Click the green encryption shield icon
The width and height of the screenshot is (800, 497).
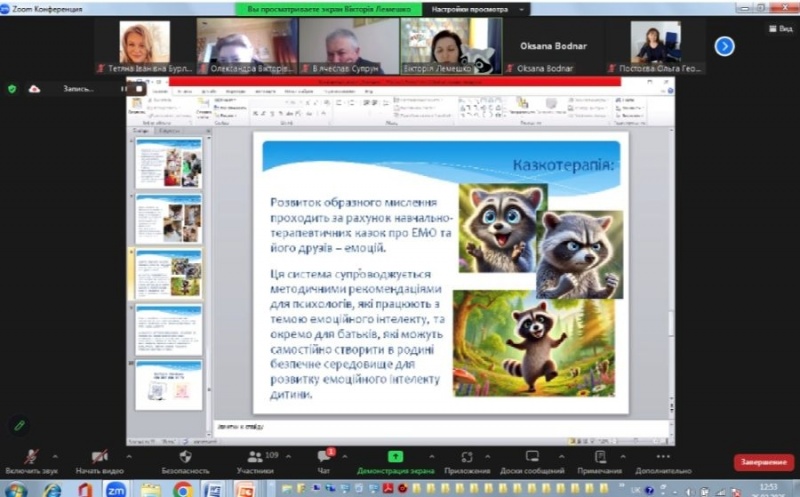coord(12,89)
